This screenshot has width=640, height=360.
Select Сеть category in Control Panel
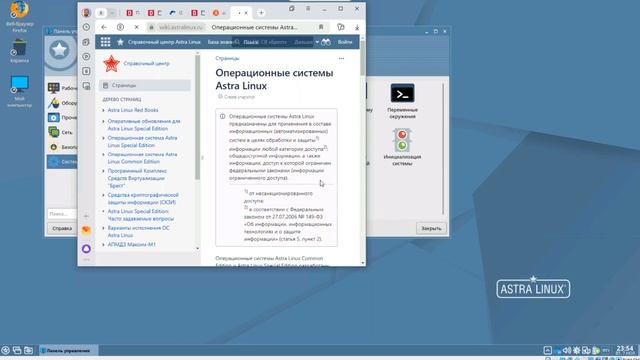pos(62,132)
